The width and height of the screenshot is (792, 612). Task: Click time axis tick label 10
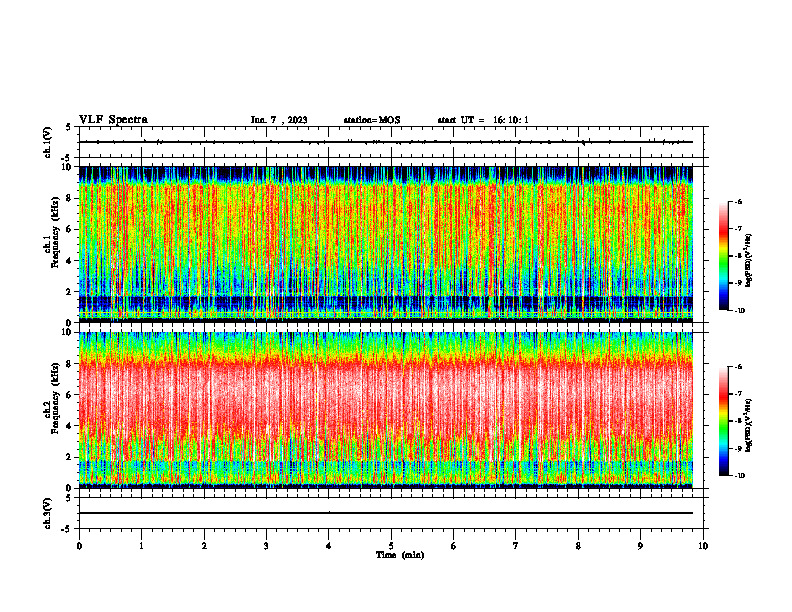703,546
